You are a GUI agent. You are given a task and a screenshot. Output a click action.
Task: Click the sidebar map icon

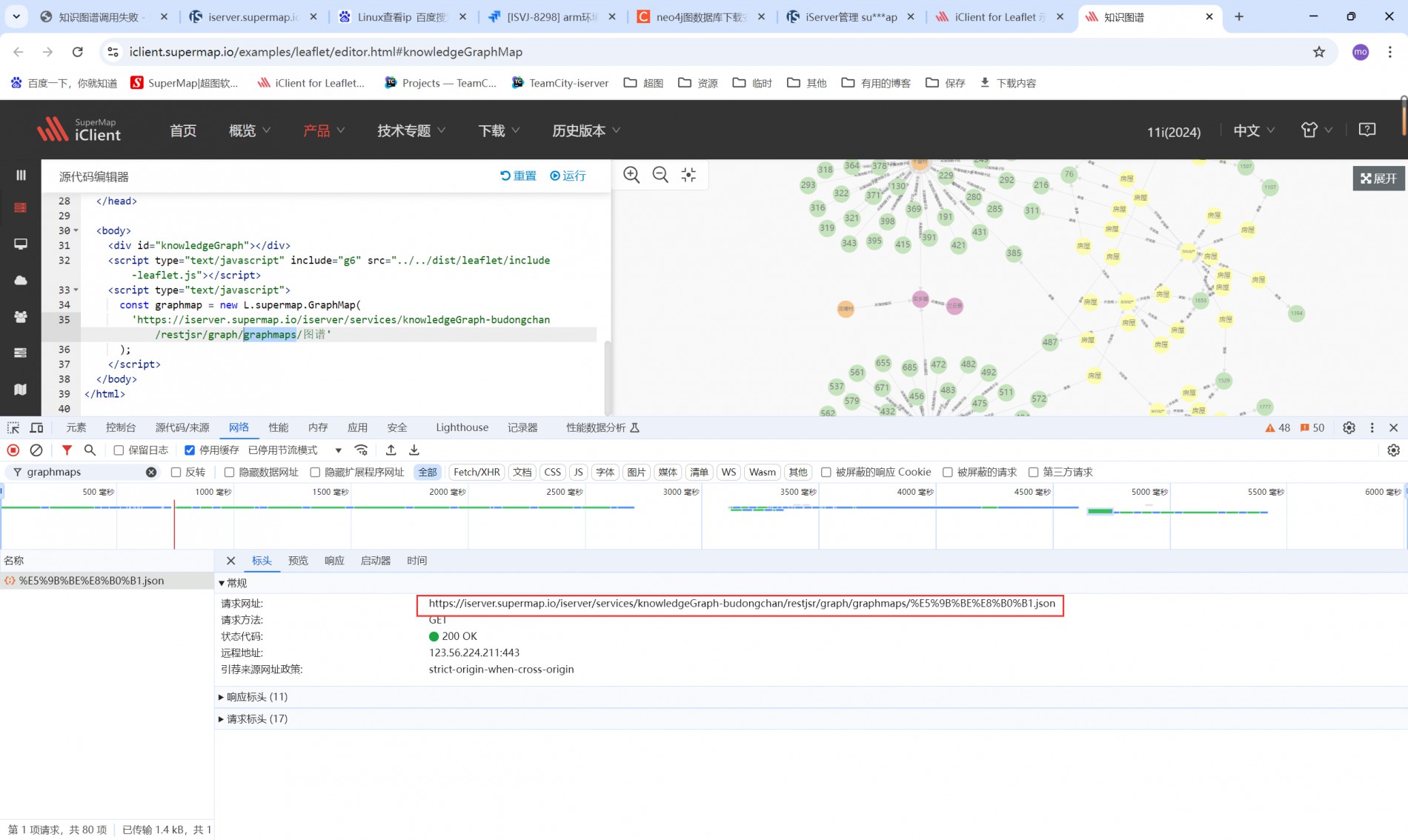point(21,390)
